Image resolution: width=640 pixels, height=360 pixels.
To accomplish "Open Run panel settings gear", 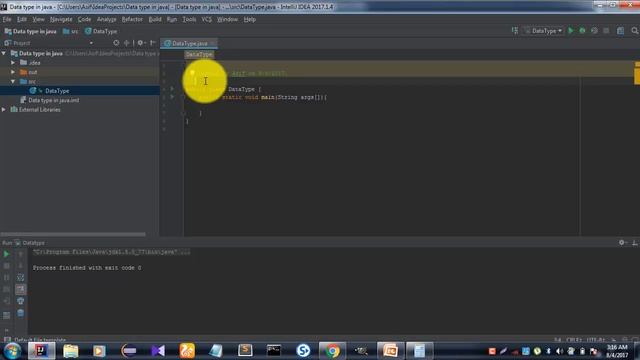I will (x=622, y=242).
